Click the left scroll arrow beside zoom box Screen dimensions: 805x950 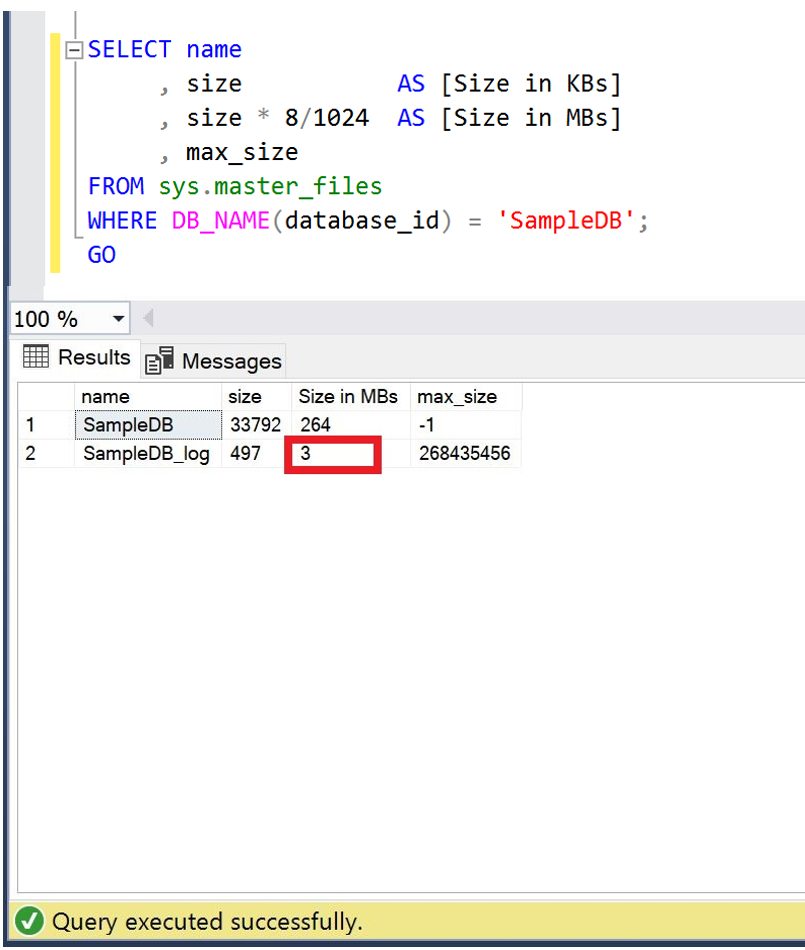click(x=148, y=319)
